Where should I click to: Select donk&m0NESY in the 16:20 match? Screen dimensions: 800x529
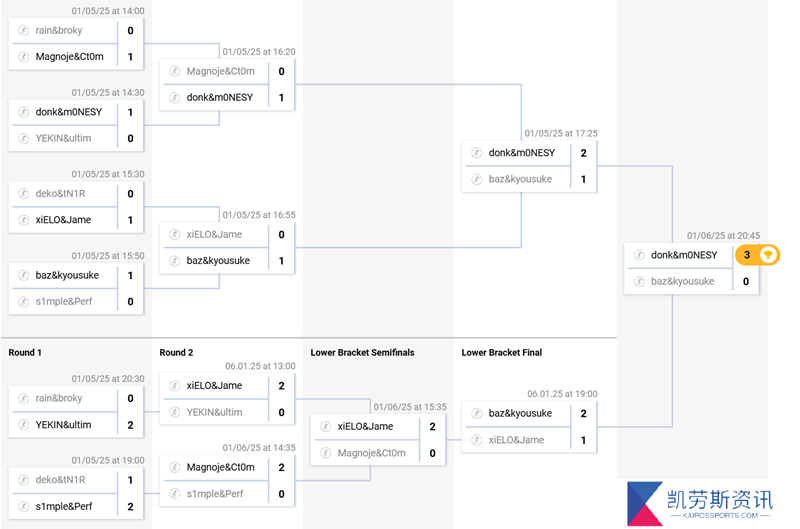coord(220,97)
